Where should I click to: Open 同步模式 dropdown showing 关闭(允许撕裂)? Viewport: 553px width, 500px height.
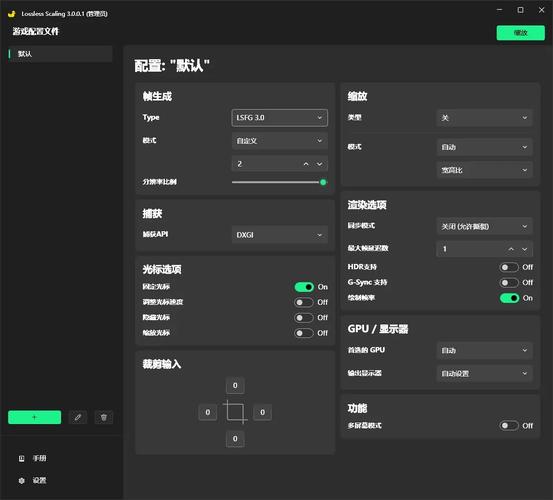485,226
